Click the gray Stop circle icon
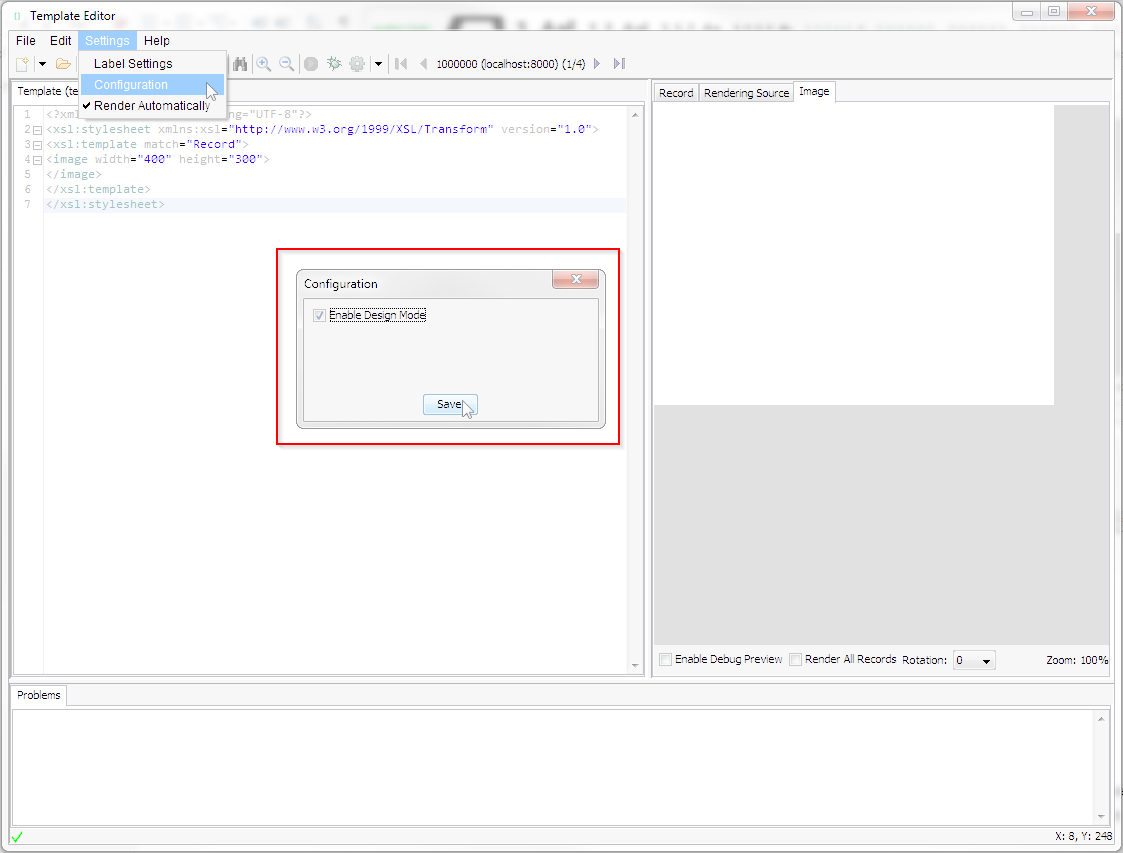This screenshot has height=853, width=1123. tap(311, 64)
